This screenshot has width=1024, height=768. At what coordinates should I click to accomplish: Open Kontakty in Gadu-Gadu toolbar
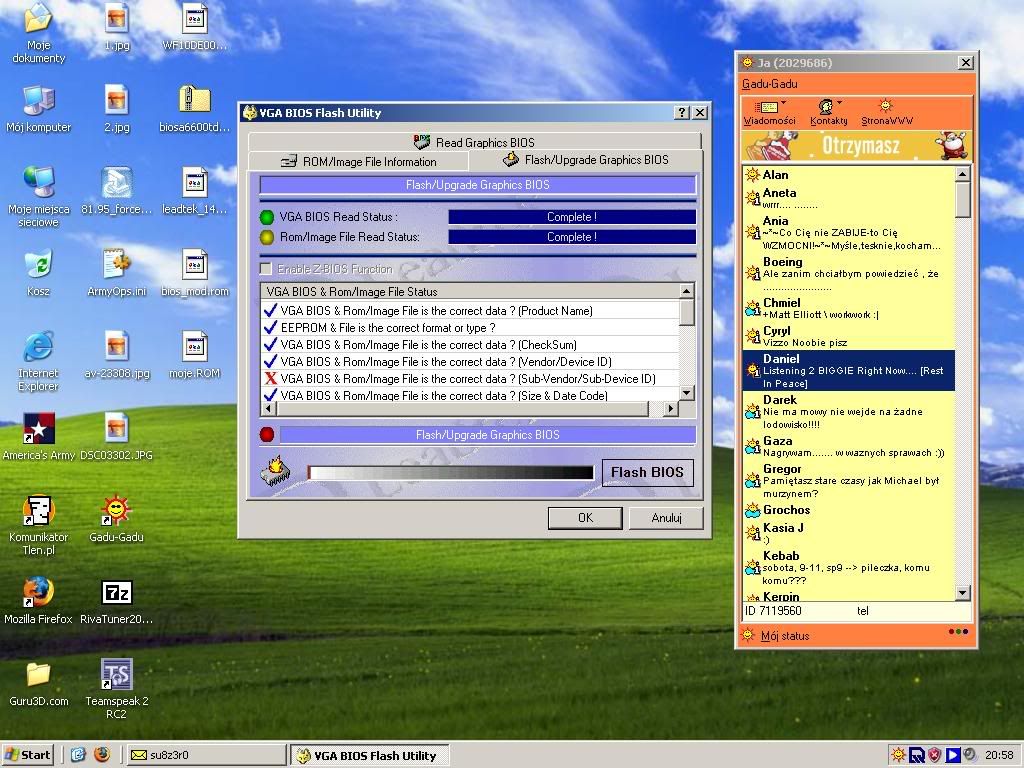coord(829,112)
